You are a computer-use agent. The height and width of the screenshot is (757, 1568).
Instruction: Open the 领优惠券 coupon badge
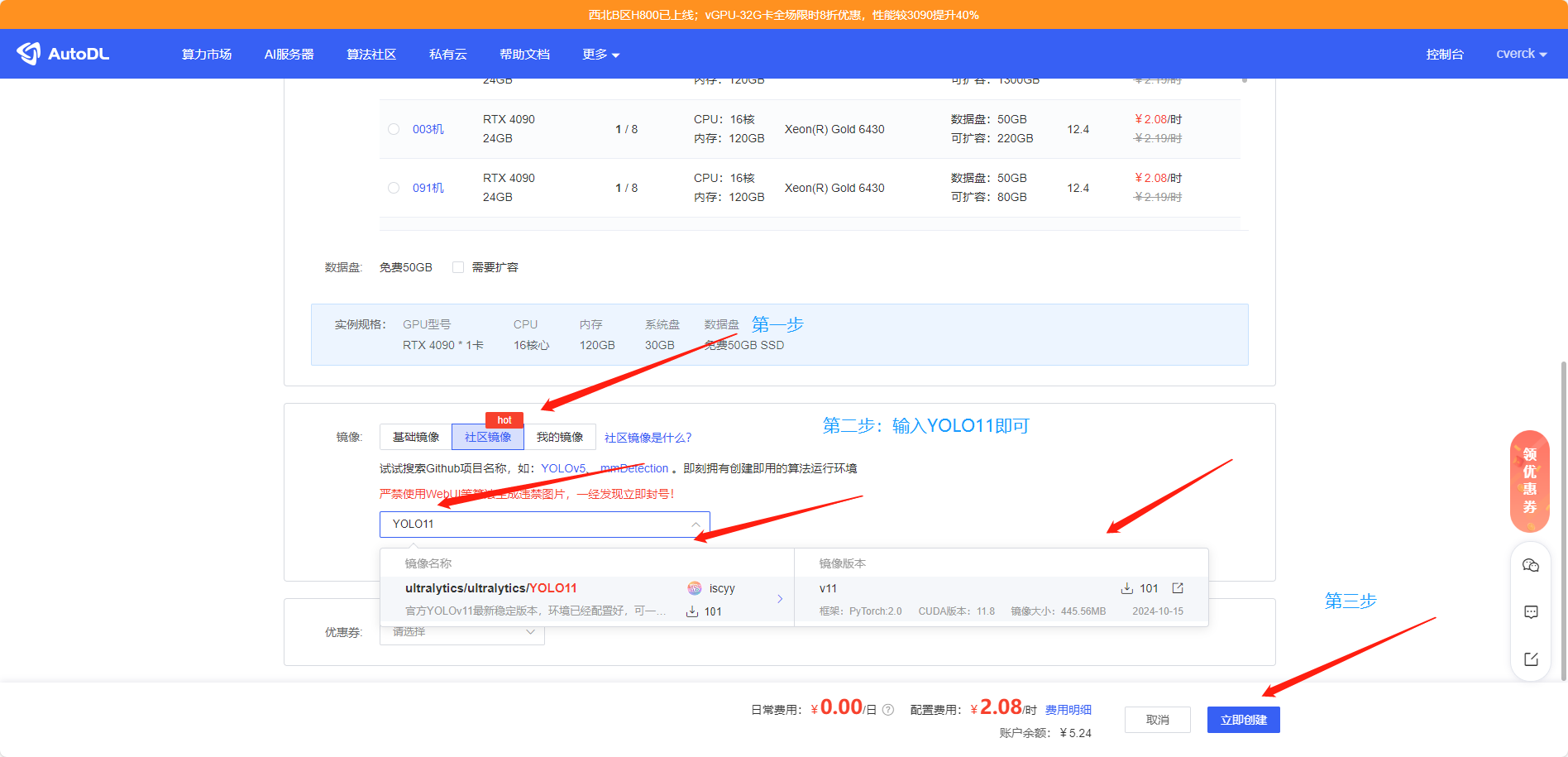point(1530,482)
